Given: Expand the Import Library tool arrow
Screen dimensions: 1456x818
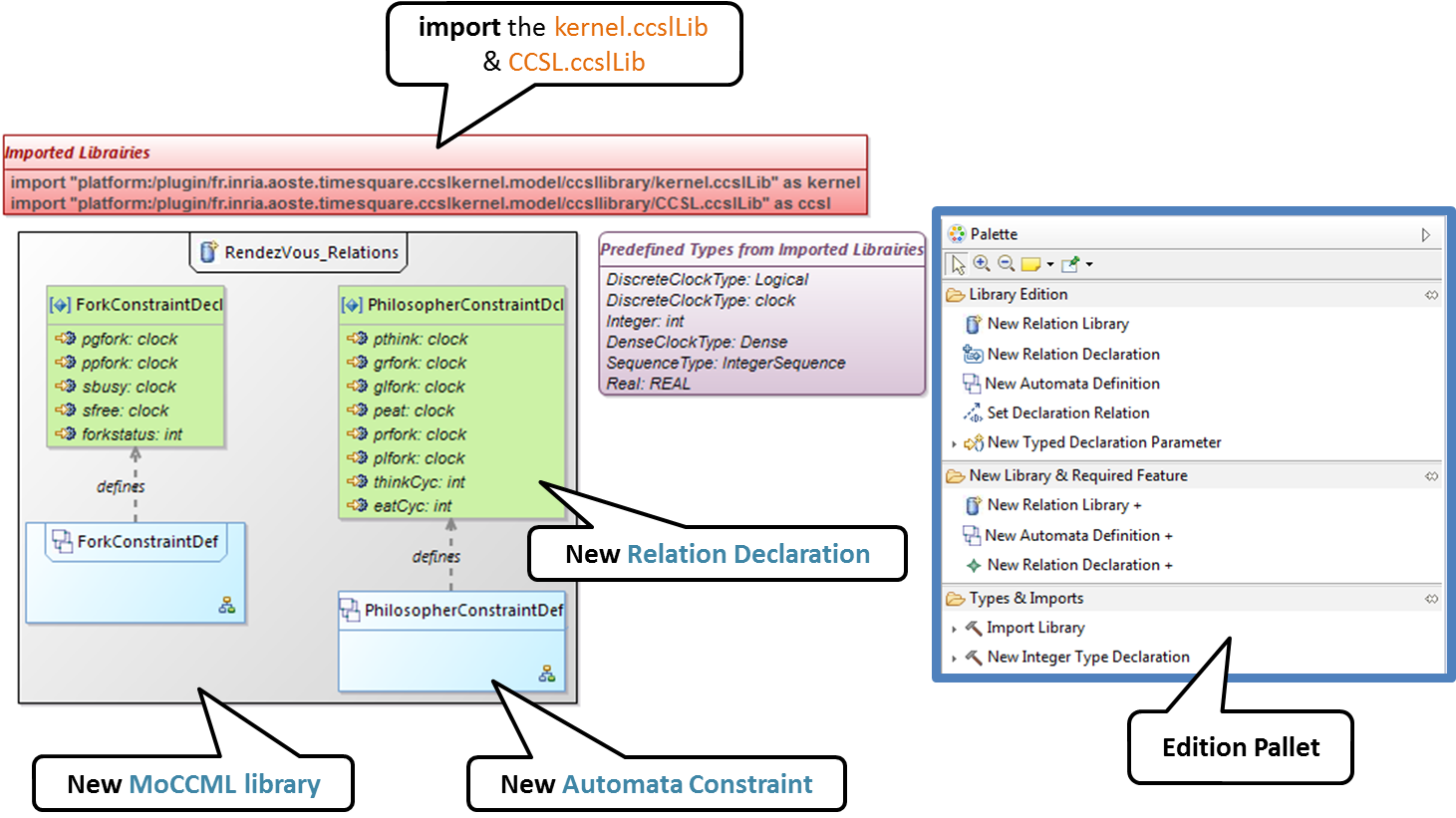Looking at the screenshot, I should (x=954, y=629).
